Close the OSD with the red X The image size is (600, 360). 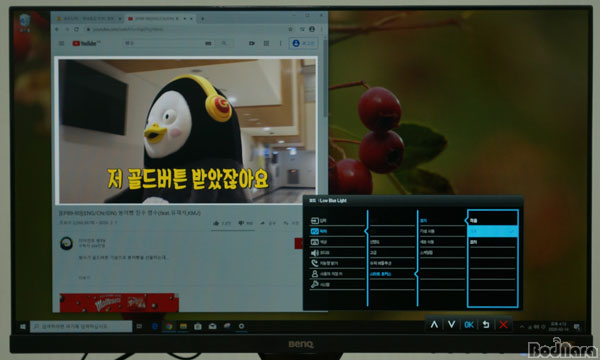[x=503, y=324]
